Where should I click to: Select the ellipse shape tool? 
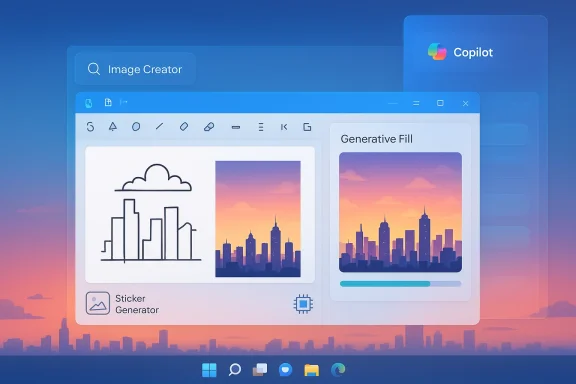(x=136, y=127)
